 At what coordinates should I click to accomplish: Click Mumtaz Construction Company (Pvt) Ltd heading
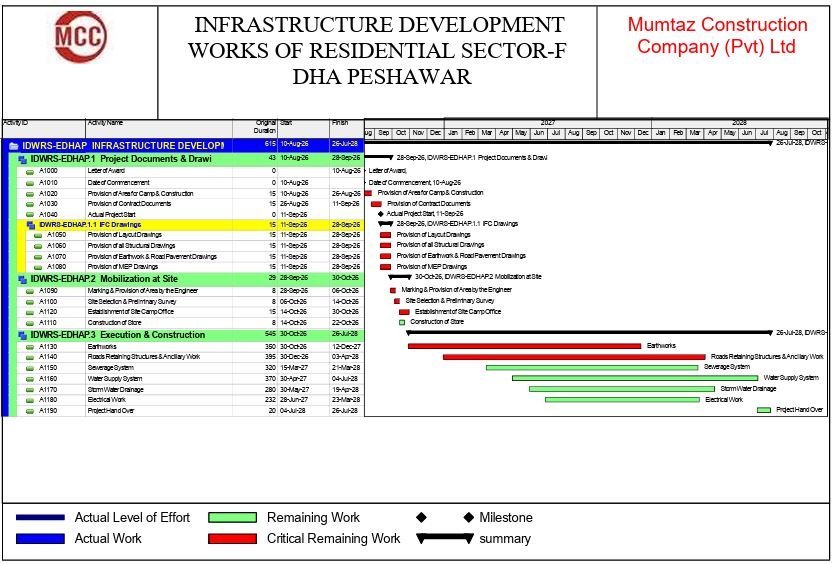coord(717,35)
